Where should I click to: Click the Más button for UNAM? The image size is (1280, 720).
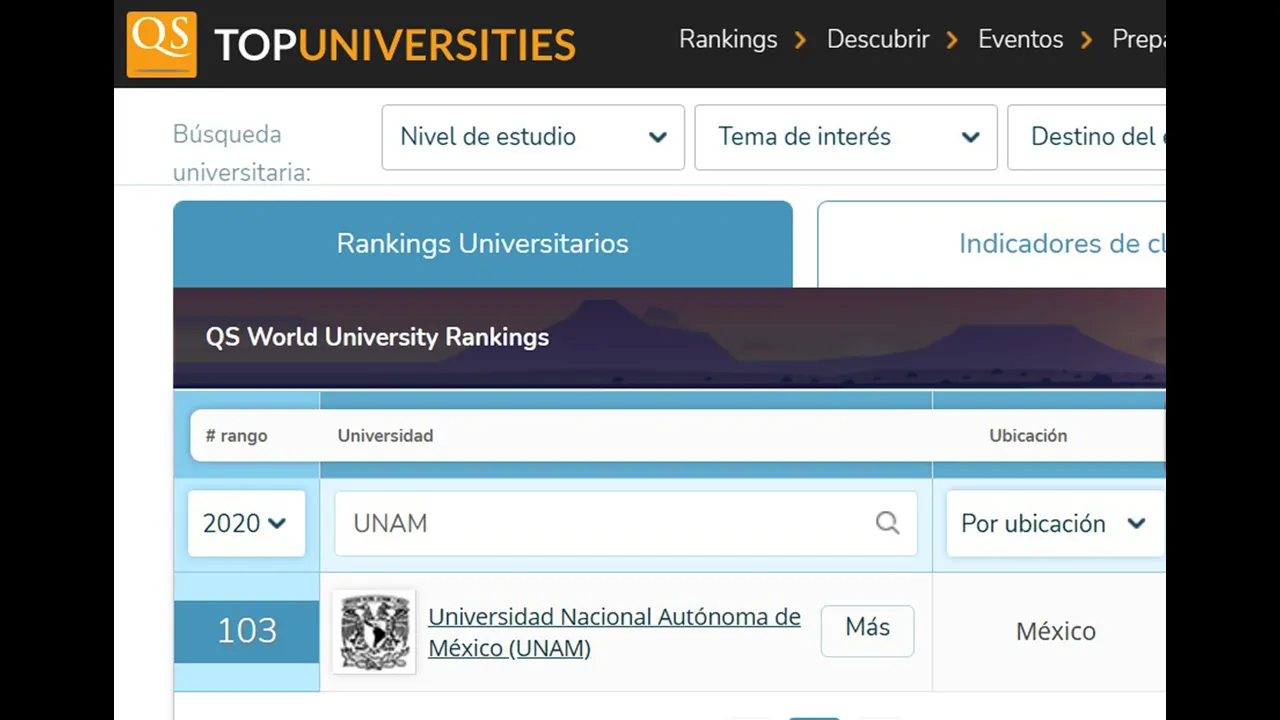tap(867, 630)
